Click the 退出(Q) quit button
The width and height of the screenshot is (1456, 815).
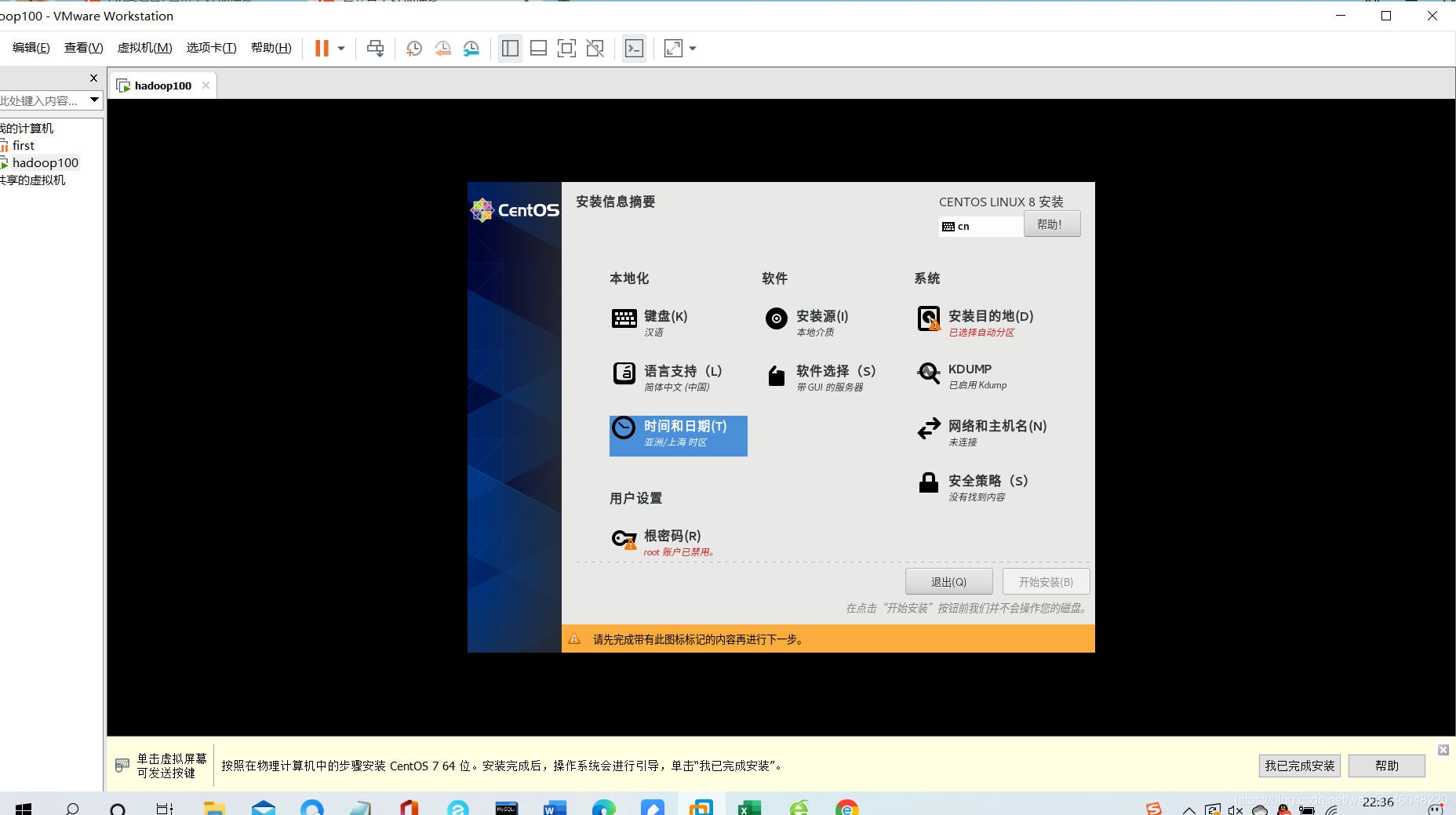(948, 581)
